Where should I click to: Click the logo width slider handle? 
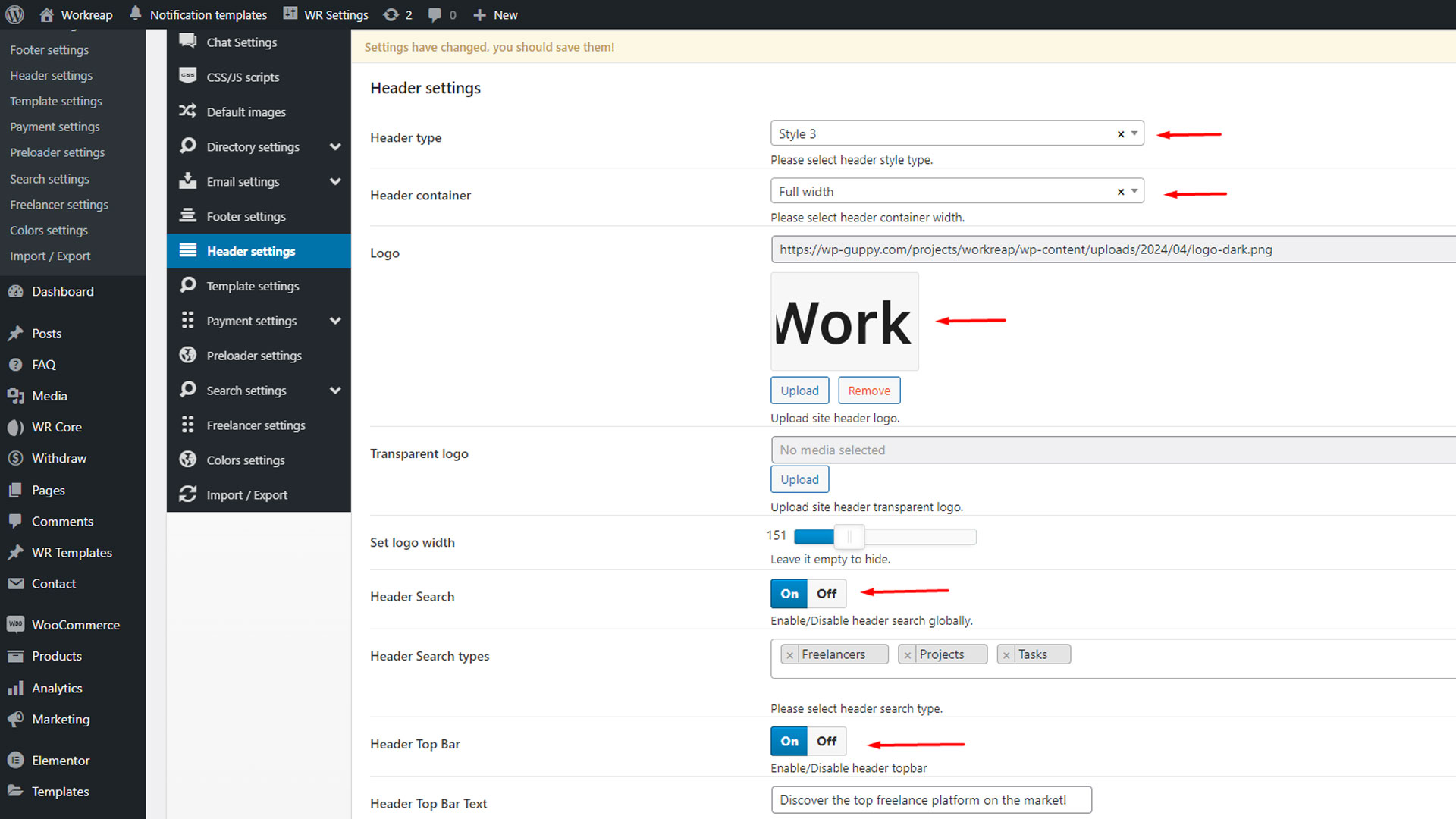pos(849,537)
